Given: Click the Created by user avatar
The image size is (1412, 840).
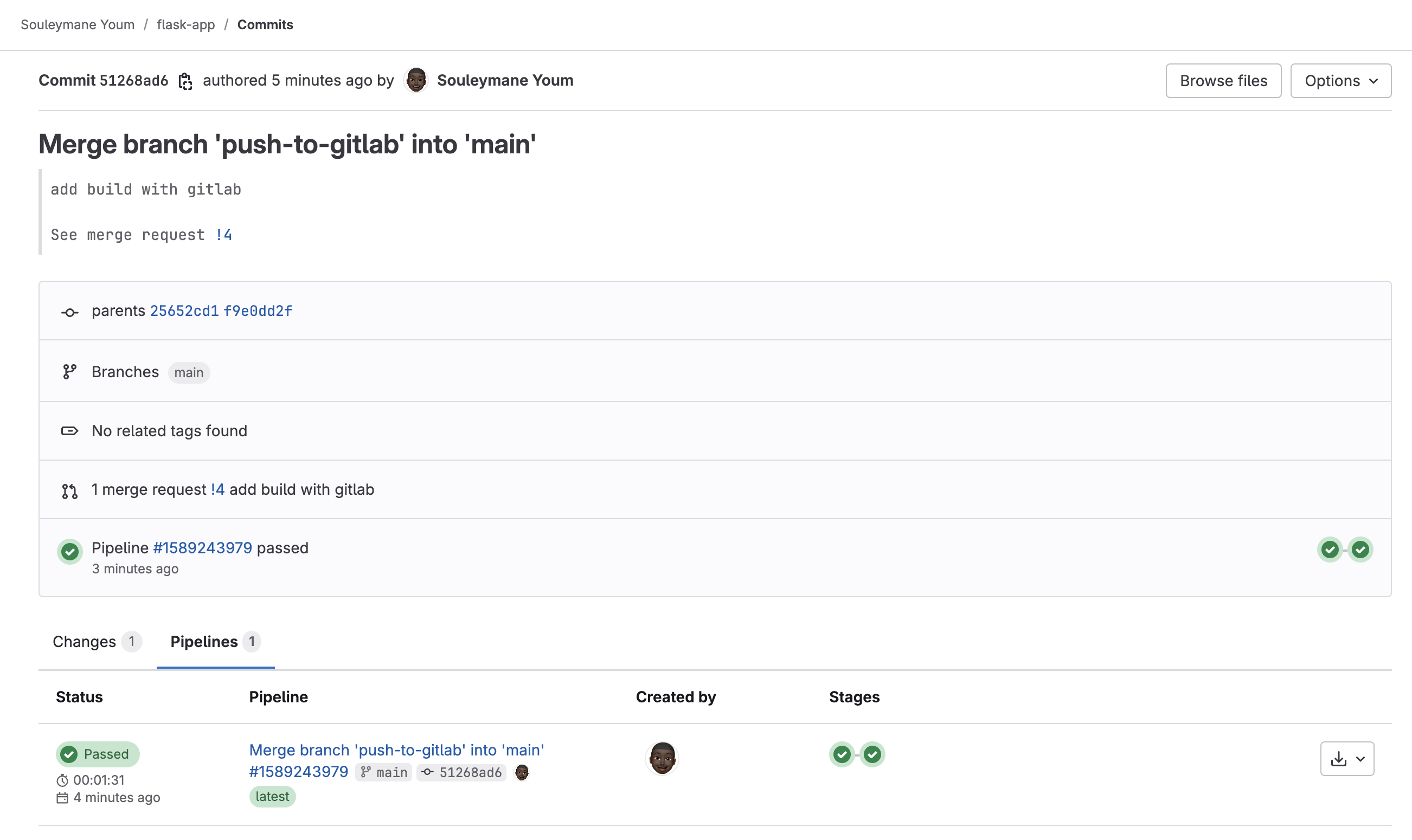Looking at the screenshot, I should (x=662, y=758).
